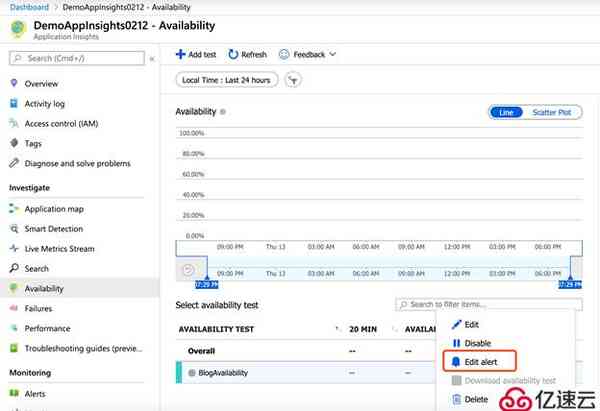The width and height of the screenshot is (600, 411).
Task: Click the Application Insights resource icon in header
Action: [x=18, y=29]
